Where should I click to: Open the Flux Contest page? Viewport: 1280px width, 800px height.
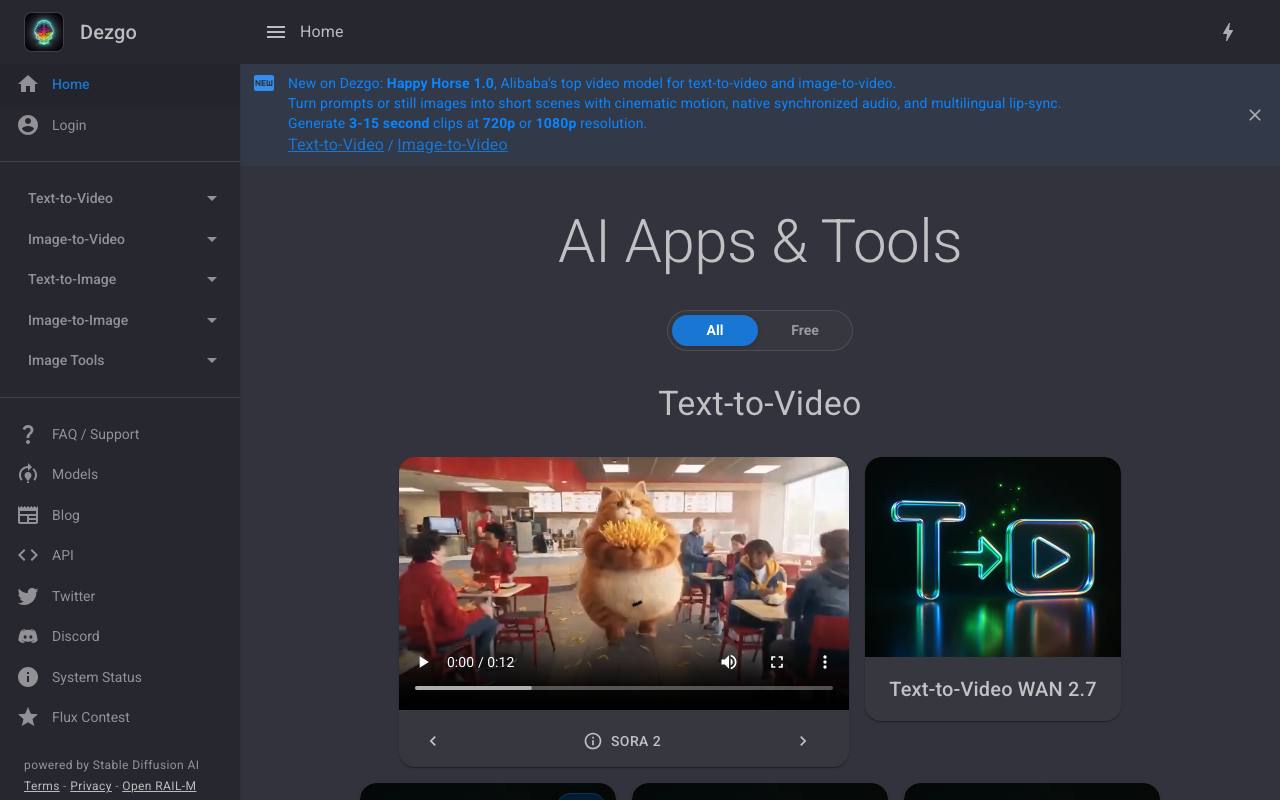click(120, 717)
